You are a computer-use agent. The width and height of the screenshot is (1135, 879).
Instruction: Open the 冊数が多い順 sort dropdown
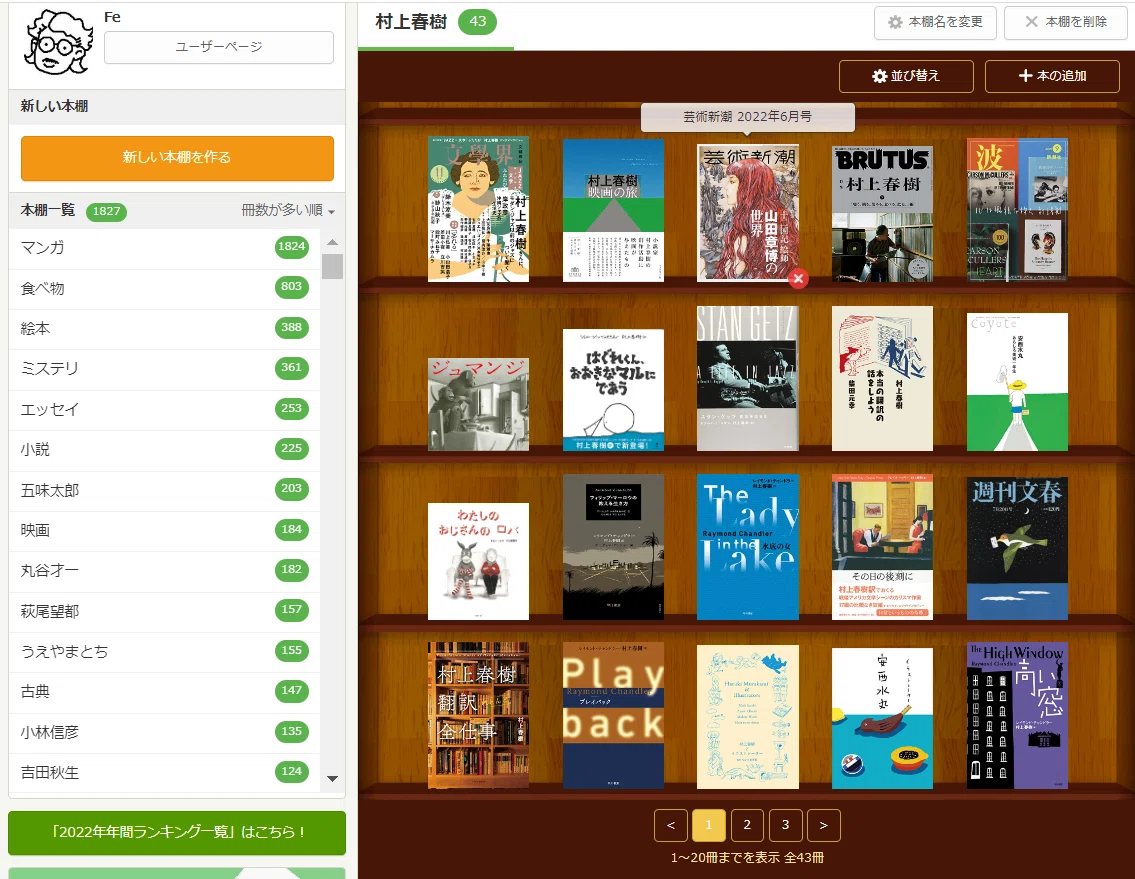point(287,211)
